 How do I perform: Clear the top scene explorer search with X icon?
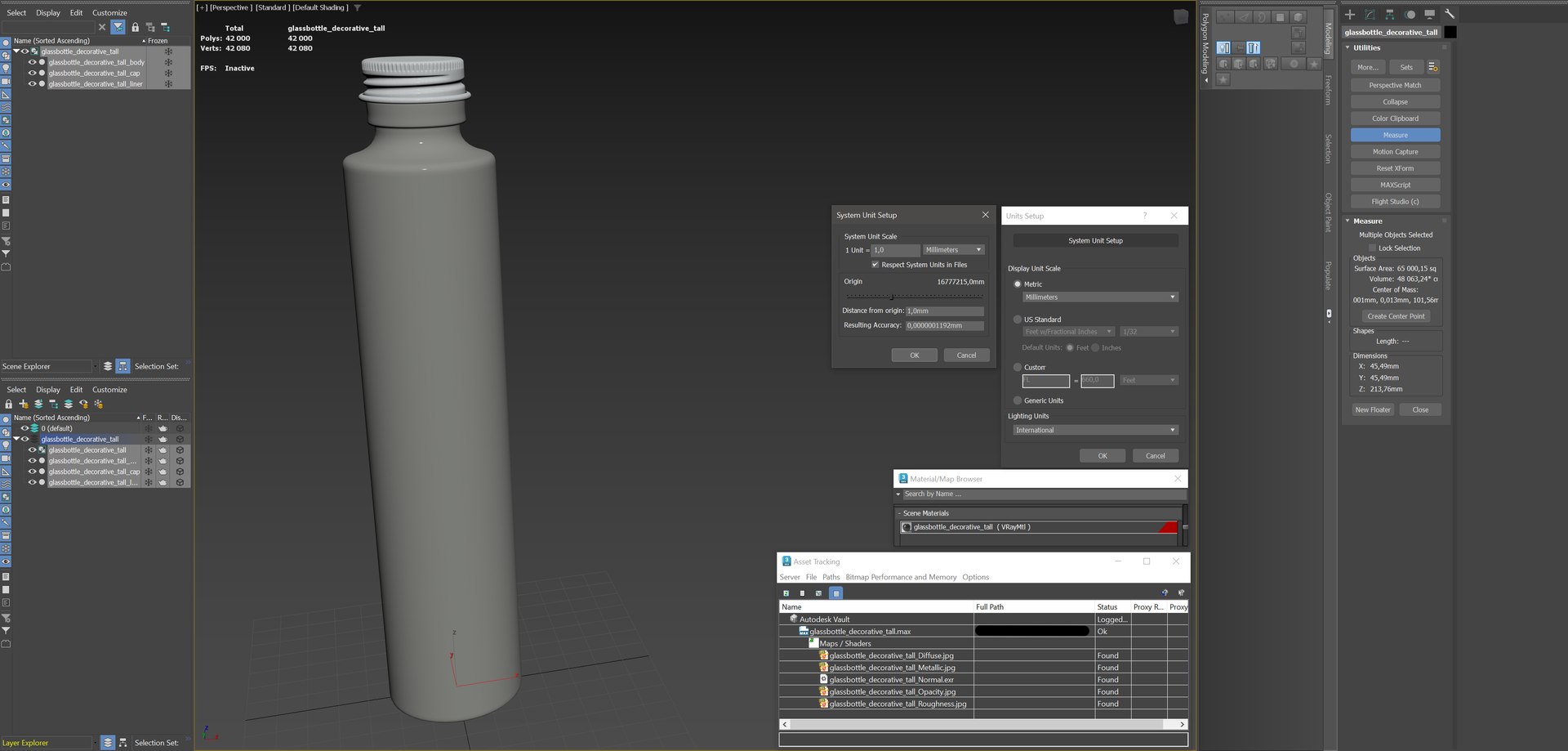point(102,27)
